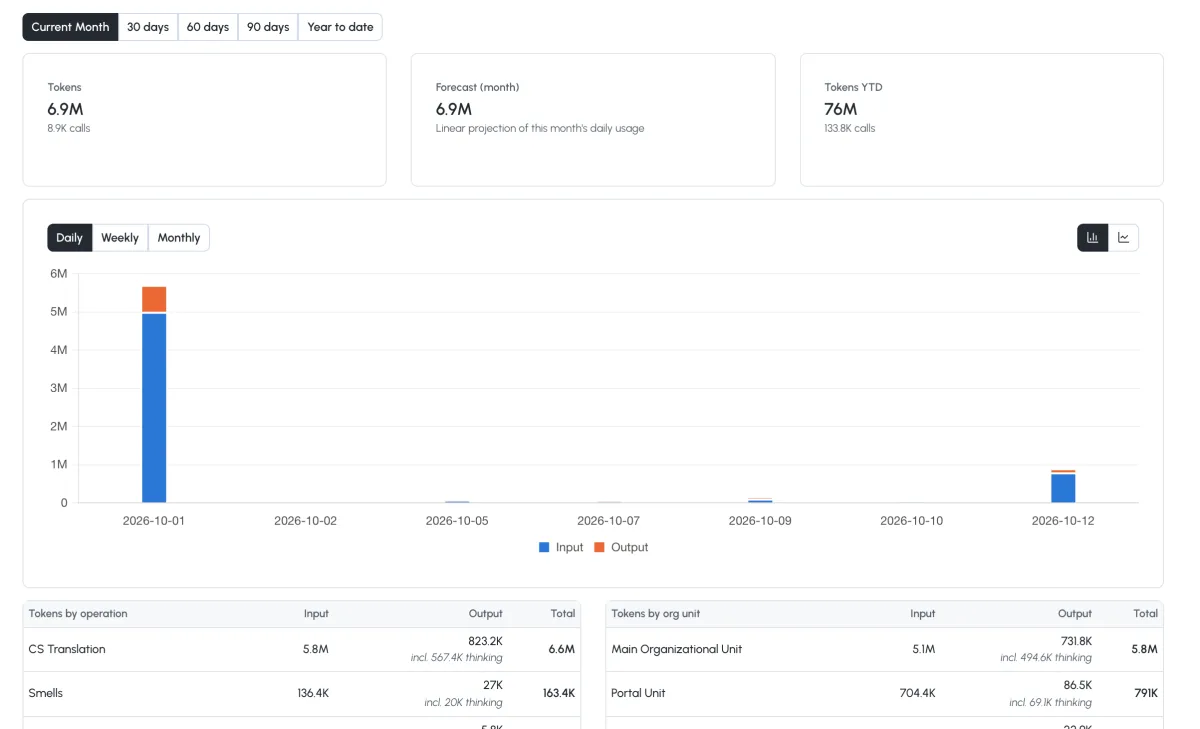Click the blue bar for 2026-10-12
This screenshot has width=1200, height=729.
click(1063, 488)
